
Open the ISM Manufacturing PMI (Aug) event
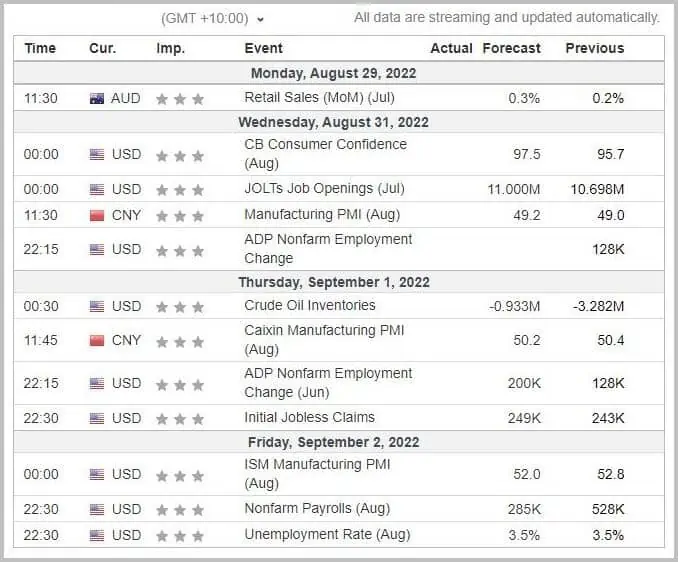[x=317, y=473]
